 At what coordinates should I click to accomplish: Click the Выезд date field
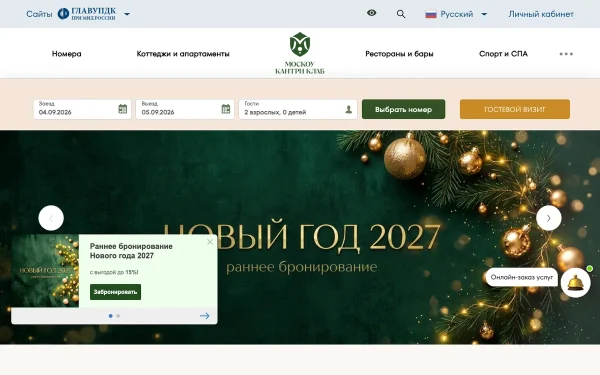click(x=185, y=109)
